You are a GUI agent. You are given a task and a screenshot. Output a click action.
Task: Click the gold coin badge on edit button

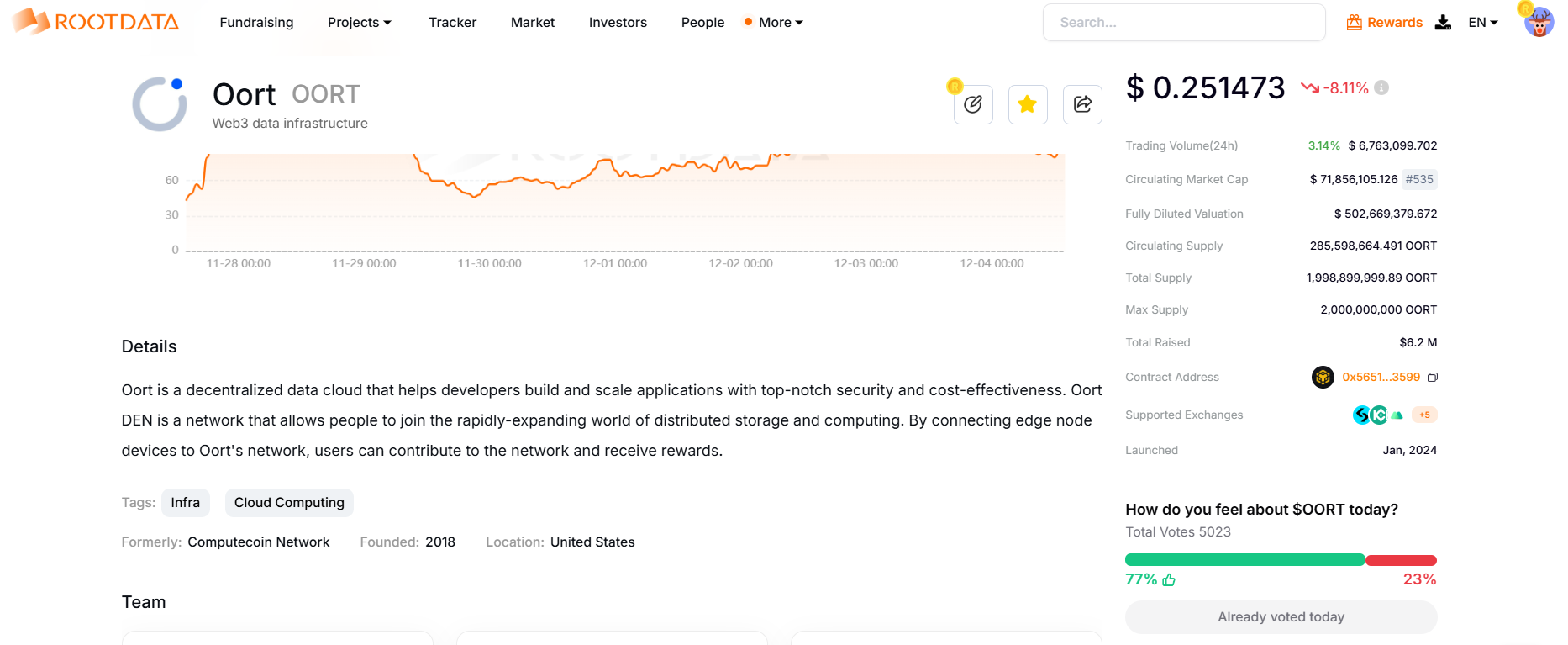point(955,86)
